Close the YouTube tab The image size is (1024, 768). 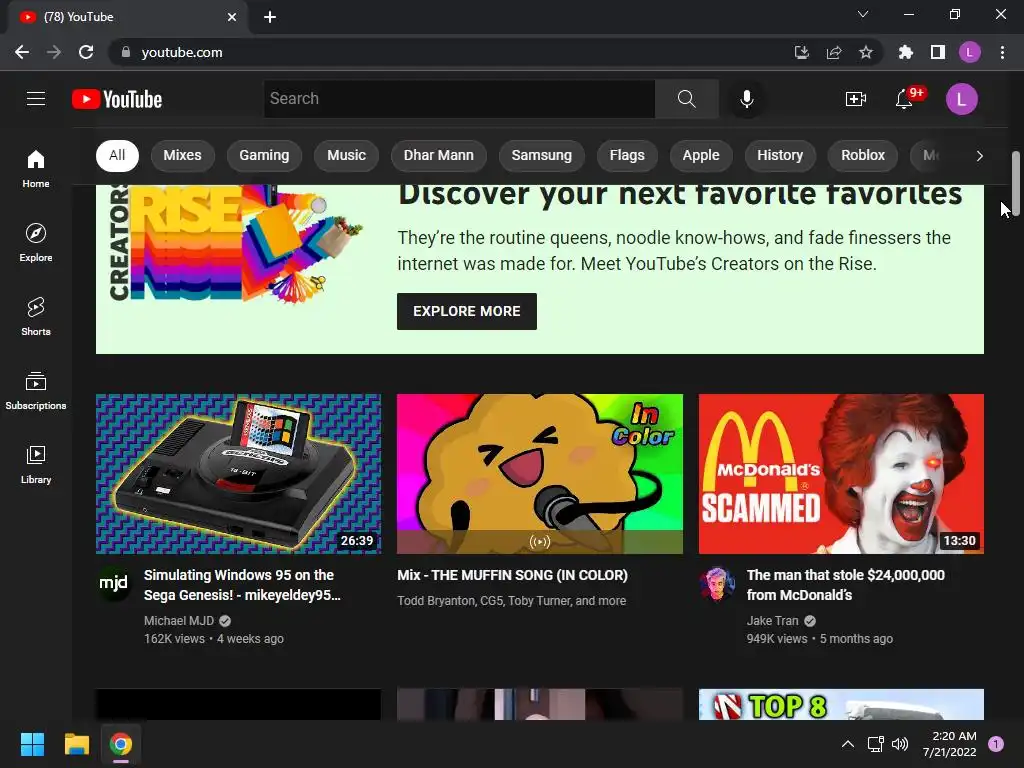click(x=232, y=17)
